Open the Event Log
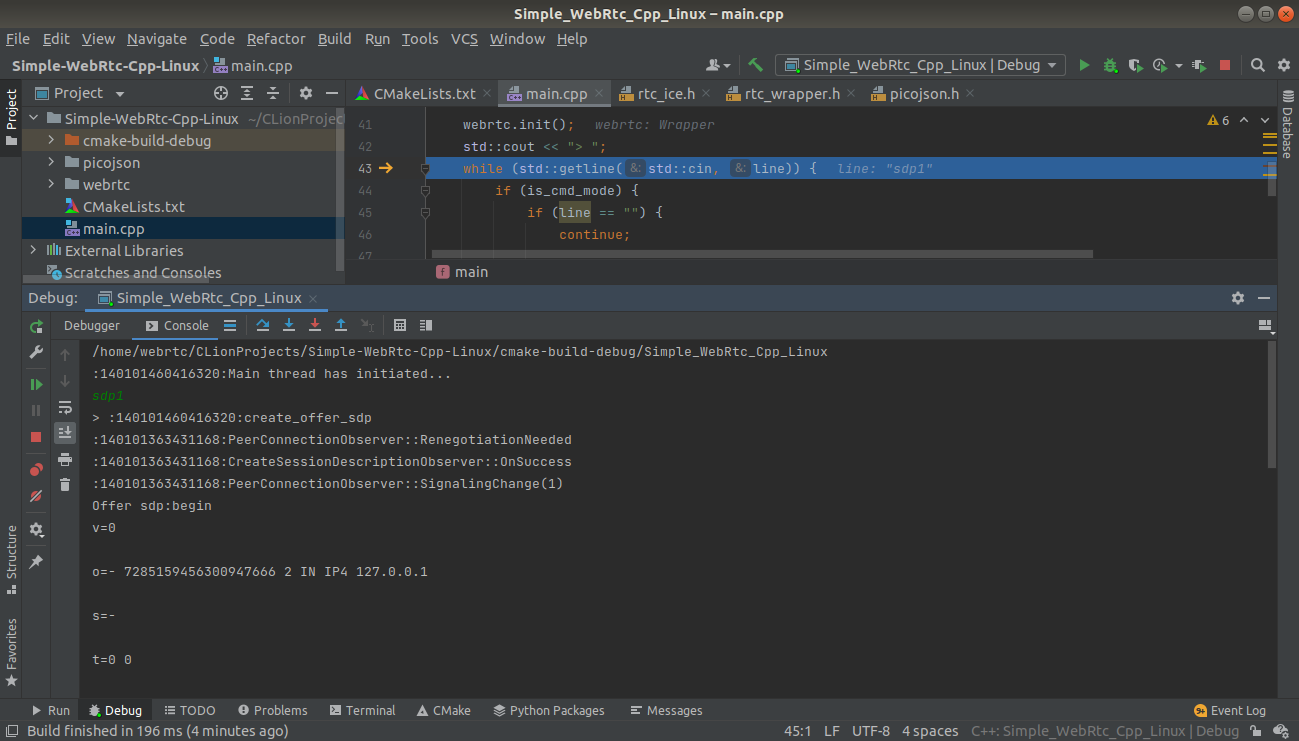Viewport: 1299px width, 741px height. (1230, 710)
